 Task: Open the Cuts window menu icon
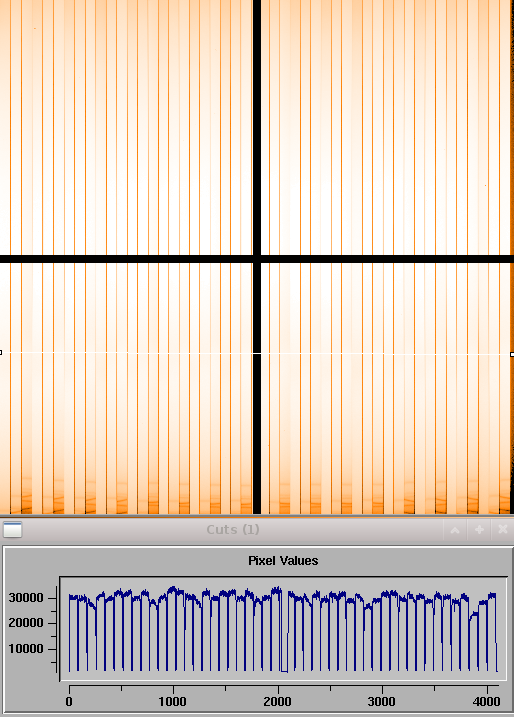(12, 530)
